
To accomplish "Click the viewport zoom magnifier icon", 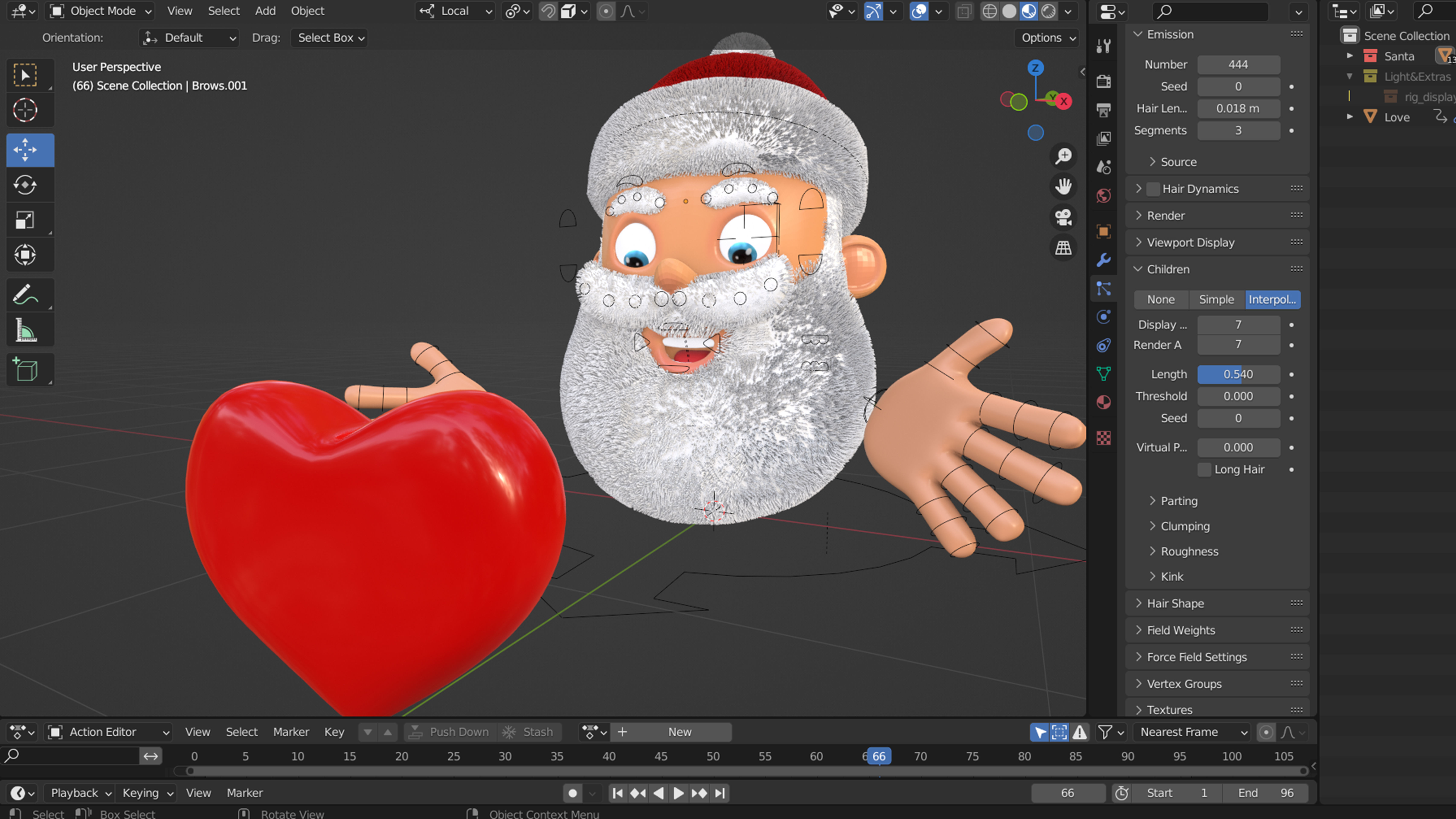I will pyautogui.click(x=1063, y=156).
